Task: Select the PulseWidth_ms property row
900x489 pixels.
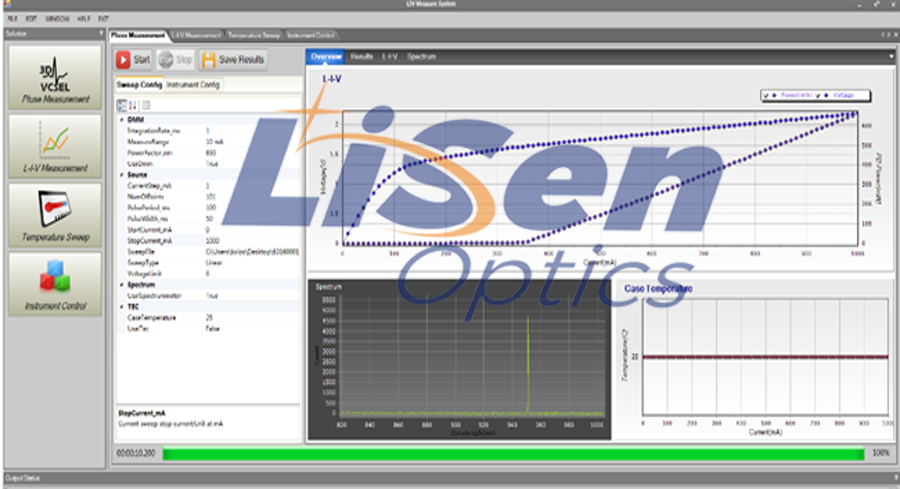Action: (208, 219)
